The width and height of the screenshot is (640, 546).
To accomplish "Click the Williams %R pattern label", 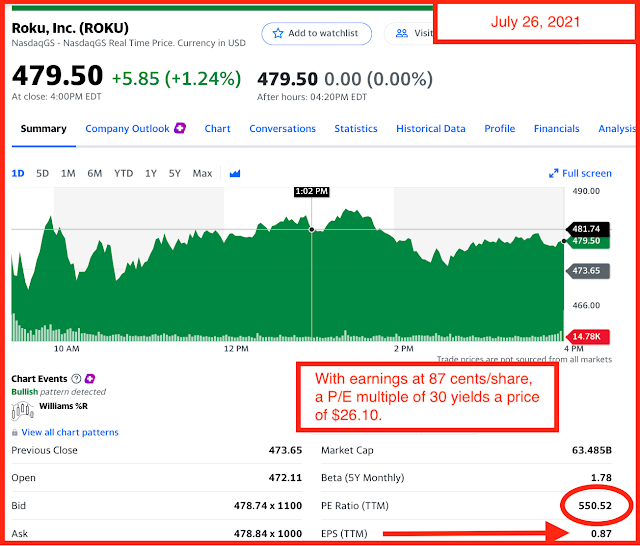I will click(x=63, y=406).
